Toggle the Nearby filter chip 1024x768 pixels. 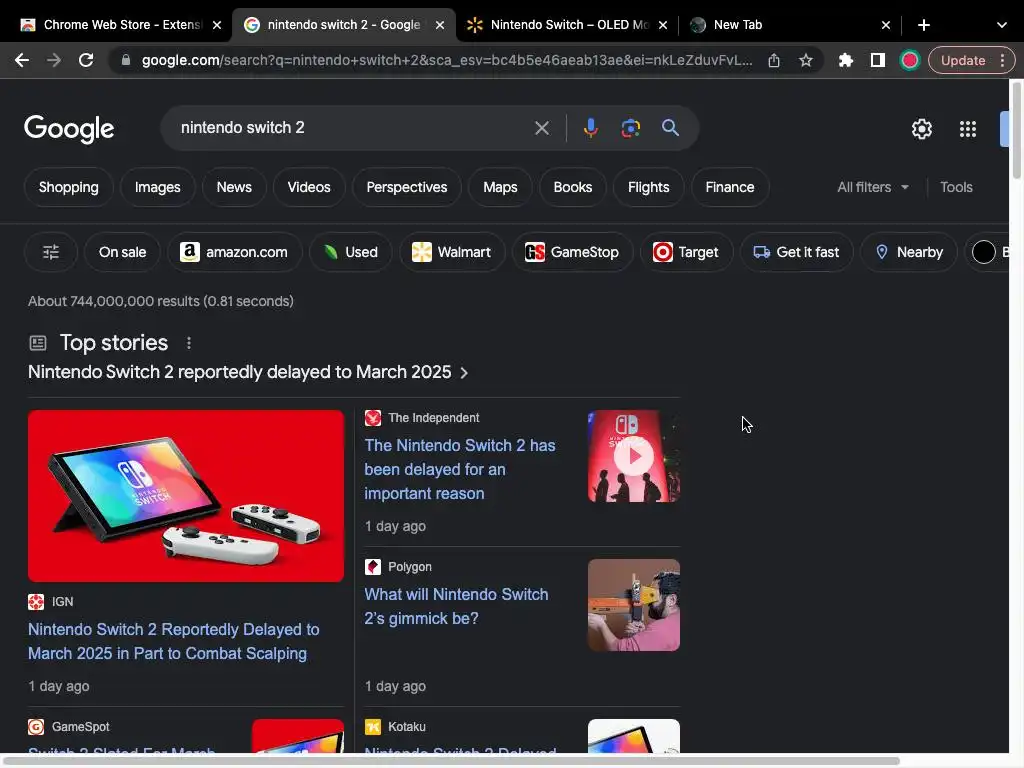tap(909, 252)
